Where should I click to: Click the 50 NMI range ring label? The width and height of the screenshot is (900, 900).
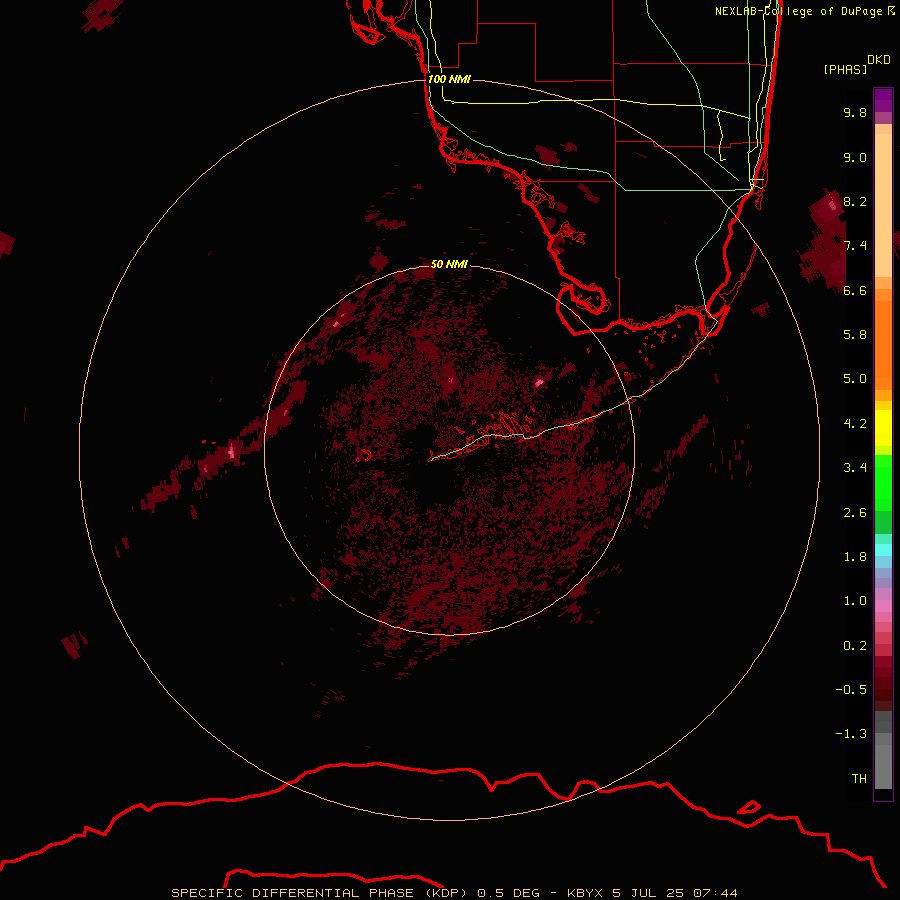click(x=449, y=264)
